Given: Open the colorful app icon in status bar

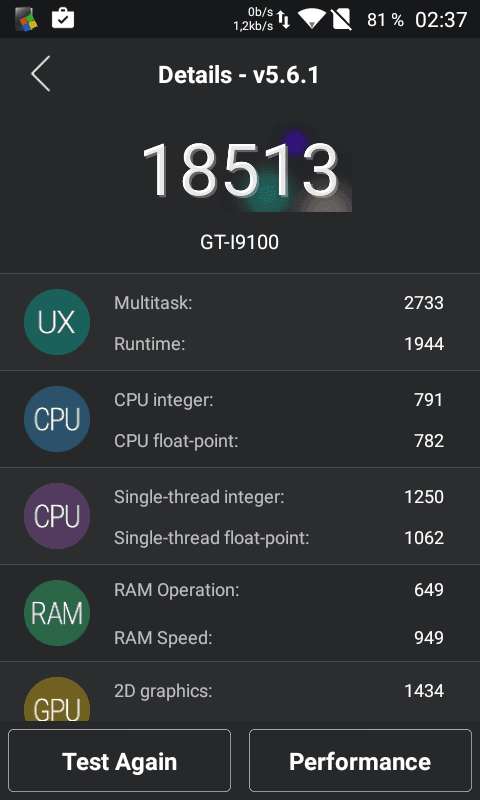Looking at the screenshot, I should 25,20.
